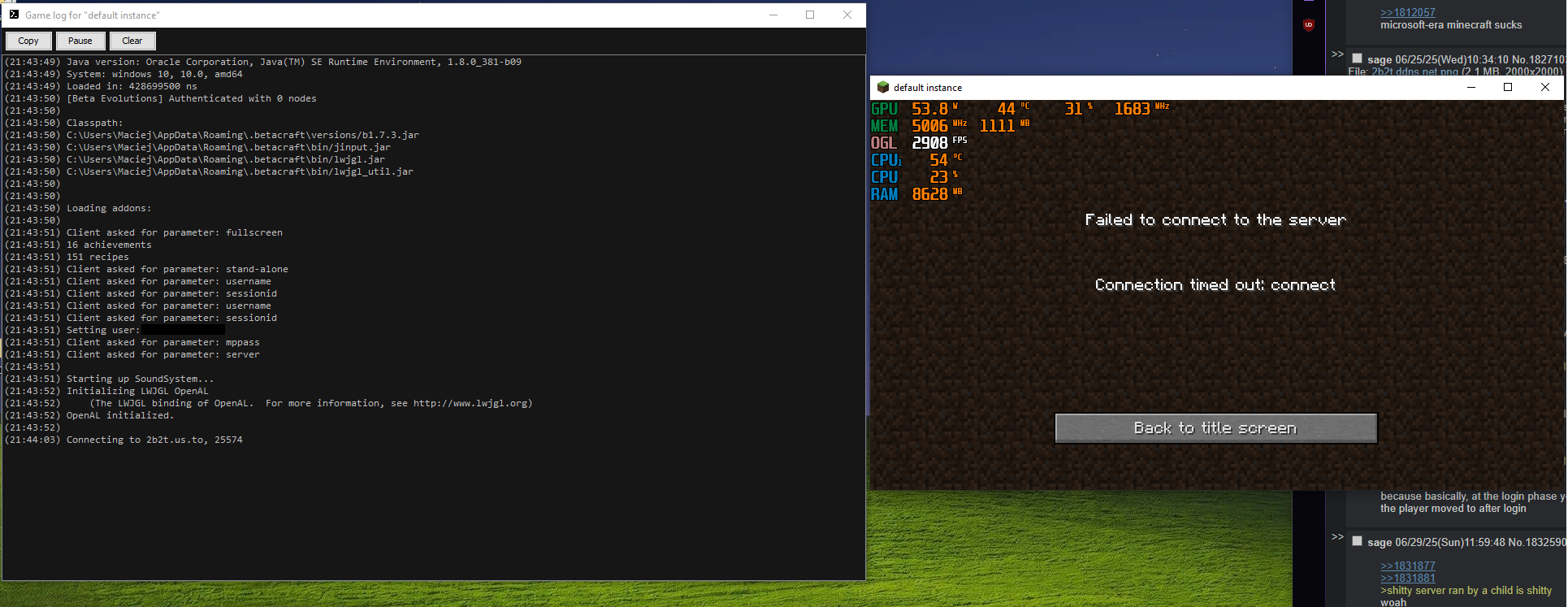Click the 'Starting up SoundSystem...' log line

coord(110,379)
